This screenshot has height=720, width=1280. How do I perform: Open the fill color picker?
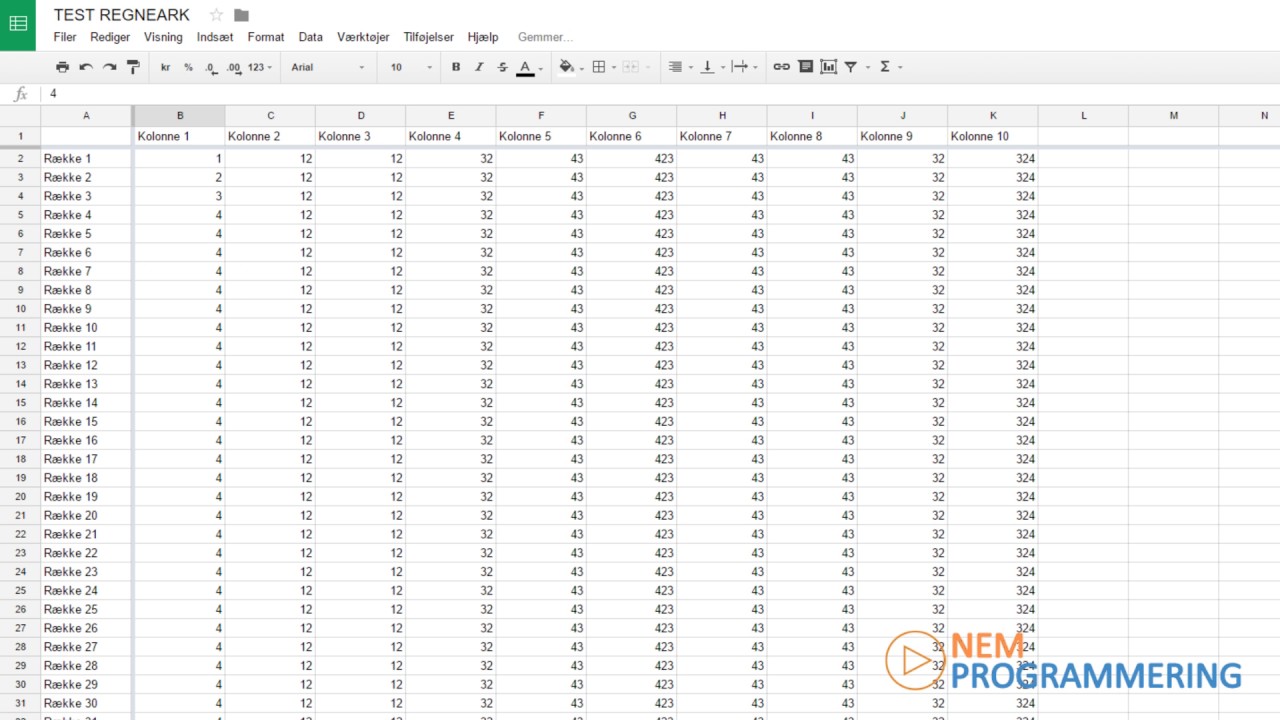(566, 67)
